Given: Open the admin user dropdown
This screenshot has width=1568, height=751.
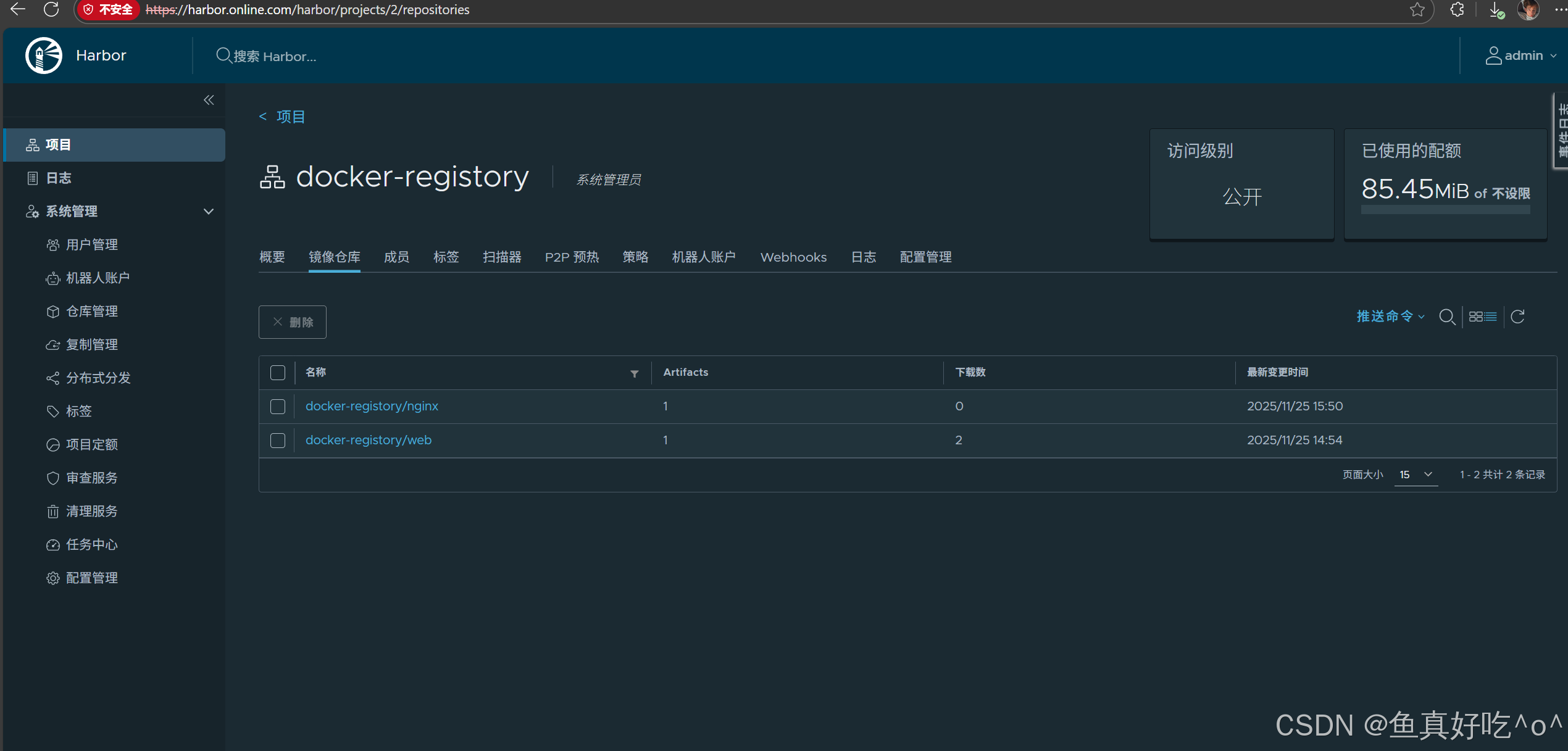Looking at the screenshot, I should click(x=1520, y=56).
